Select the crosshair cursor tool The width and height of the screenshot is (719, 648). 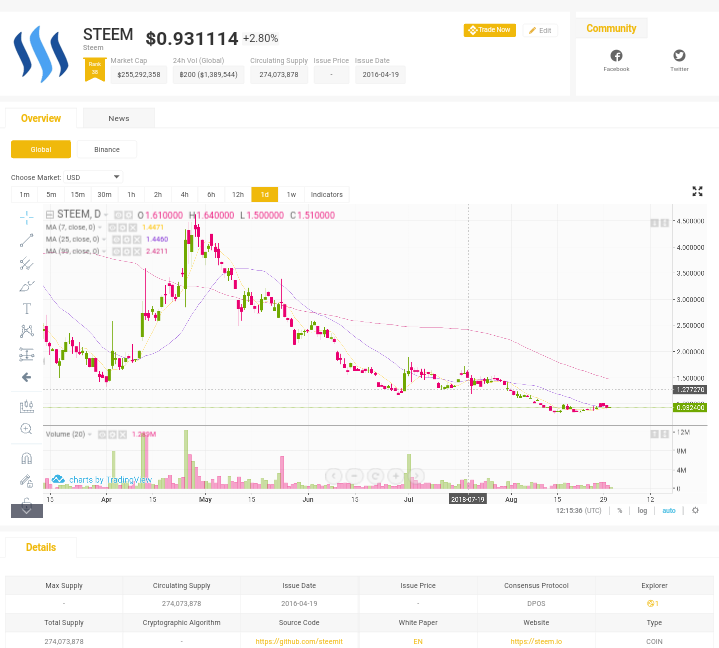pyautogui.click(x=27, y=218)
